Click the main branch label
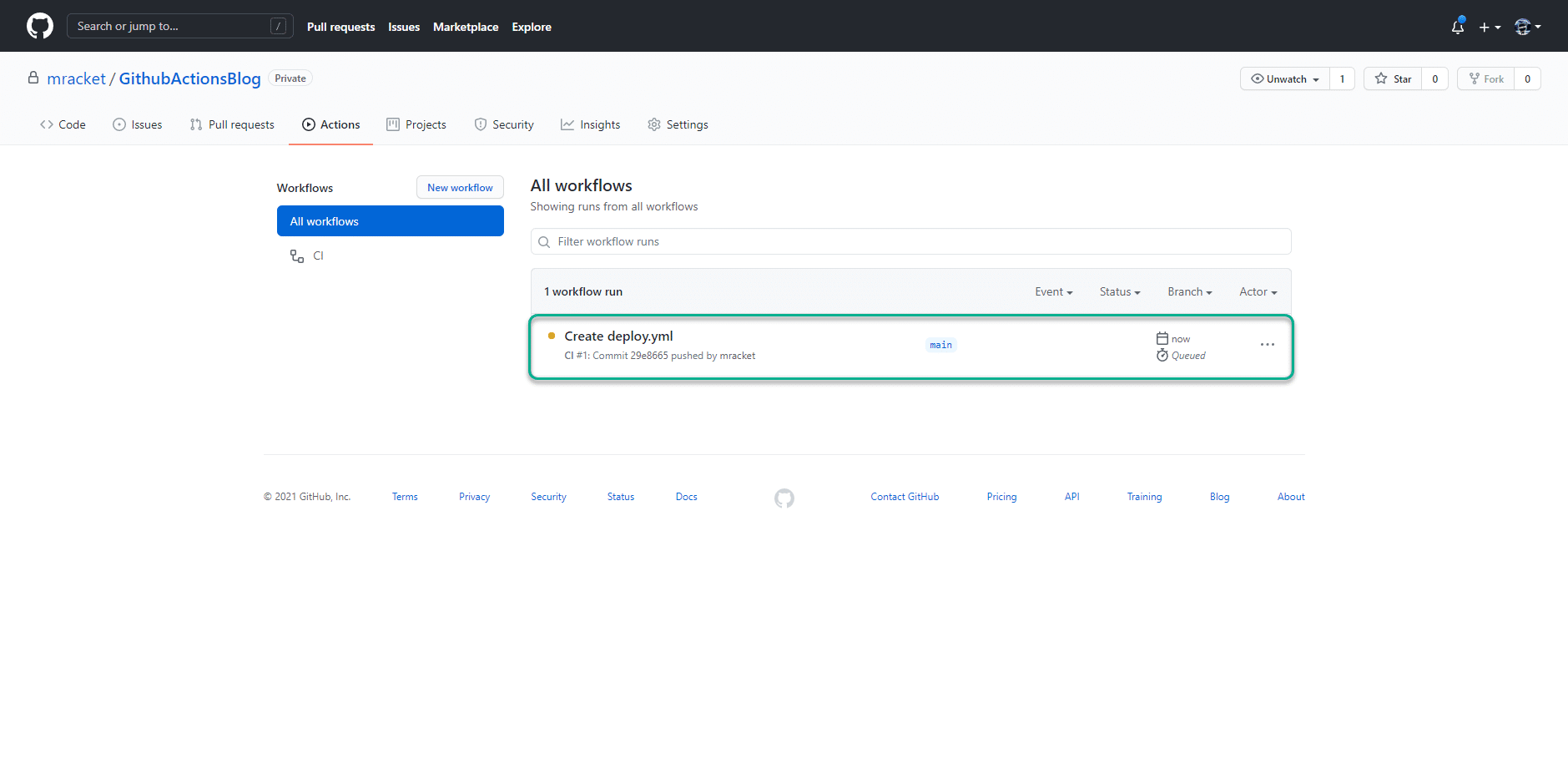The height and width of the screenshot is (784, 1568). pyautogui.click(x=940, y=345)
